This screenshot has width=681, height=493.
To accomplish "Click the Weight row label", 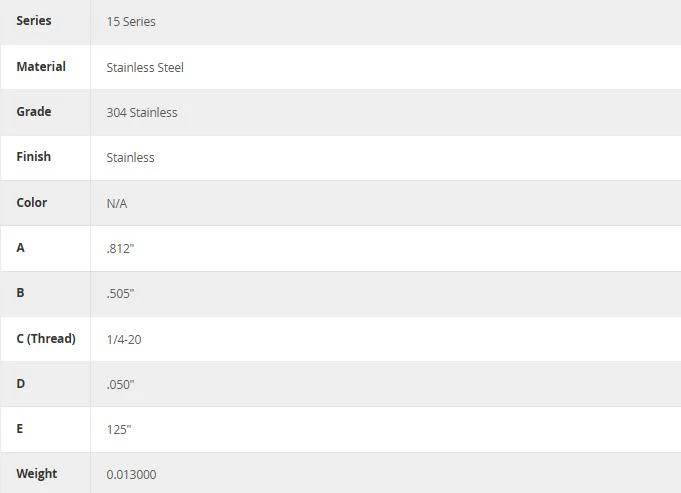I will coord(36,473).
